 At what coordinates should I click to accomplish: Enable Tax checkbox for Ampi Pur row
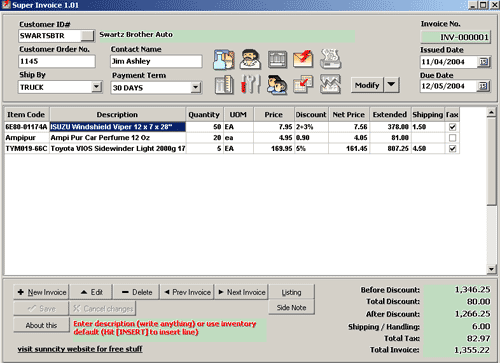click(x=452, y=138)
